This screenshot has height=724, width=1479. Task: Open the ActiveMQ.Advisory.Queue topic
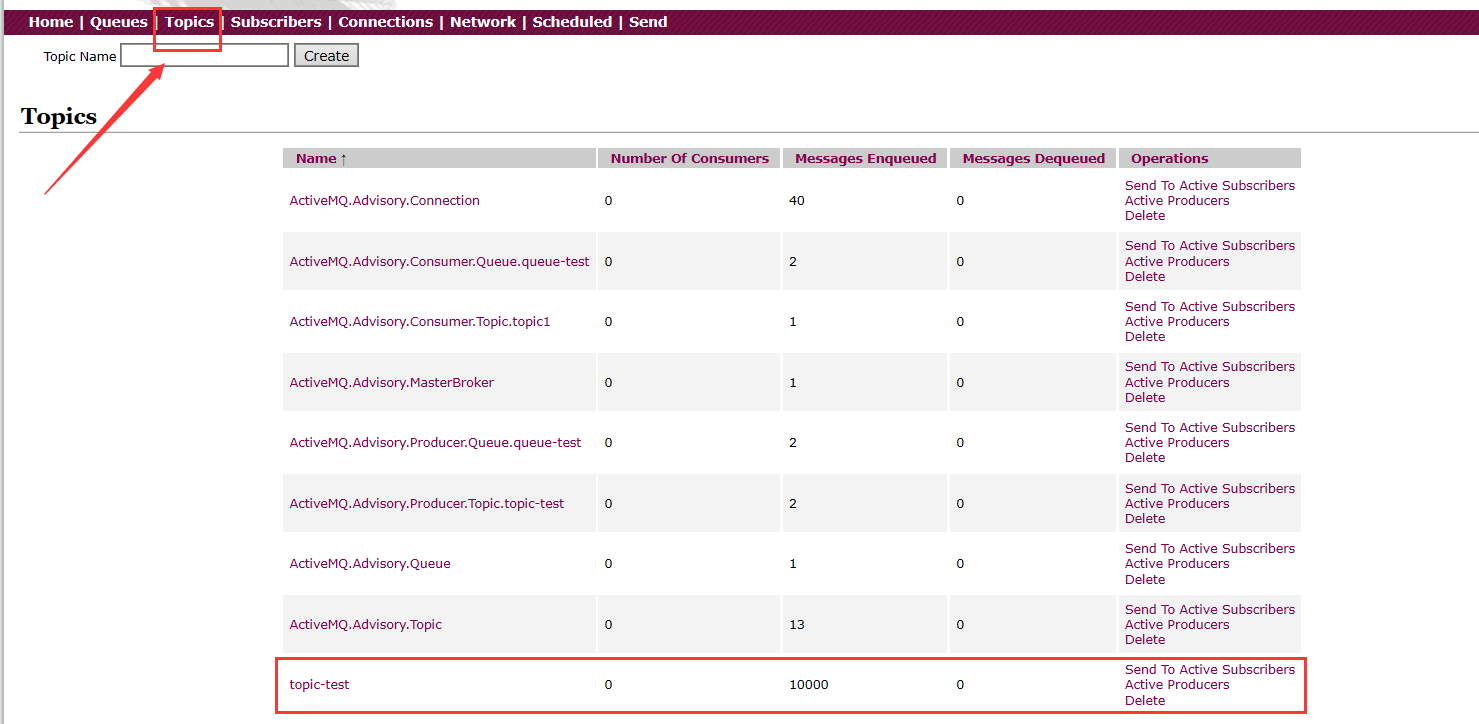click(x=370, y=564)
